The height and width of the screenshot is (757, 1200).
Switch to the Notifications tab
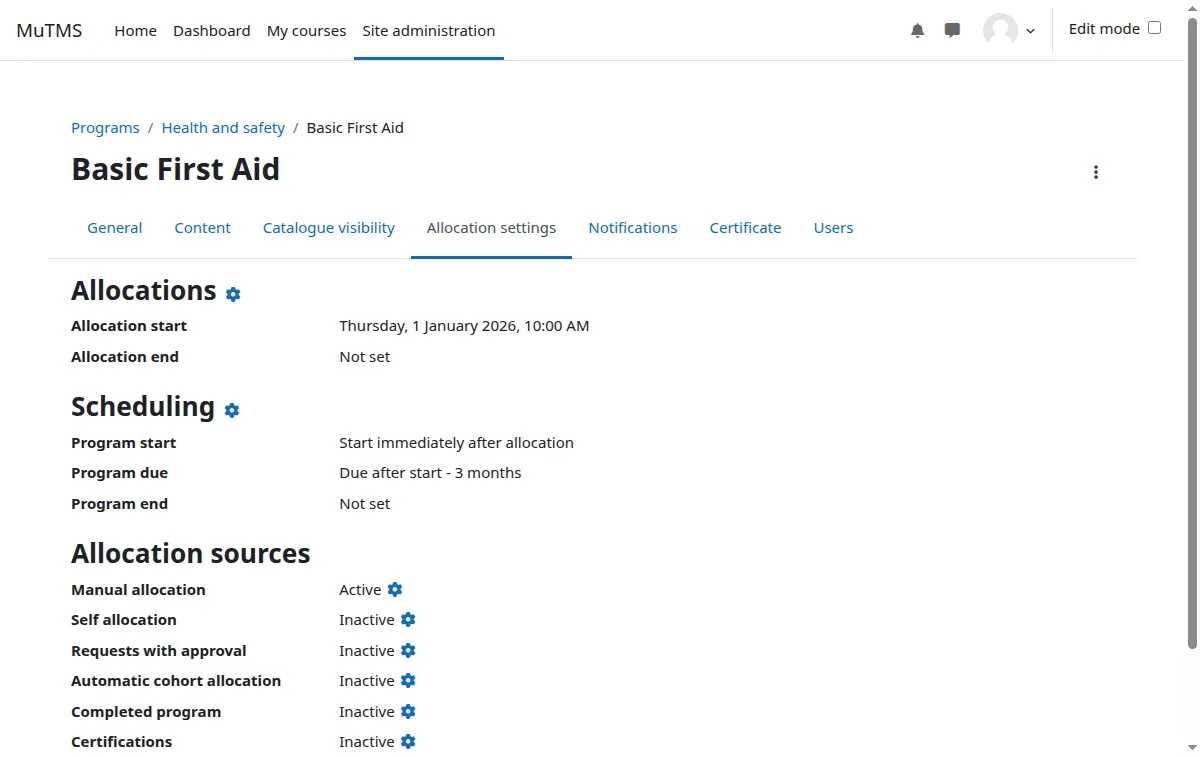(x=632, y=228)
